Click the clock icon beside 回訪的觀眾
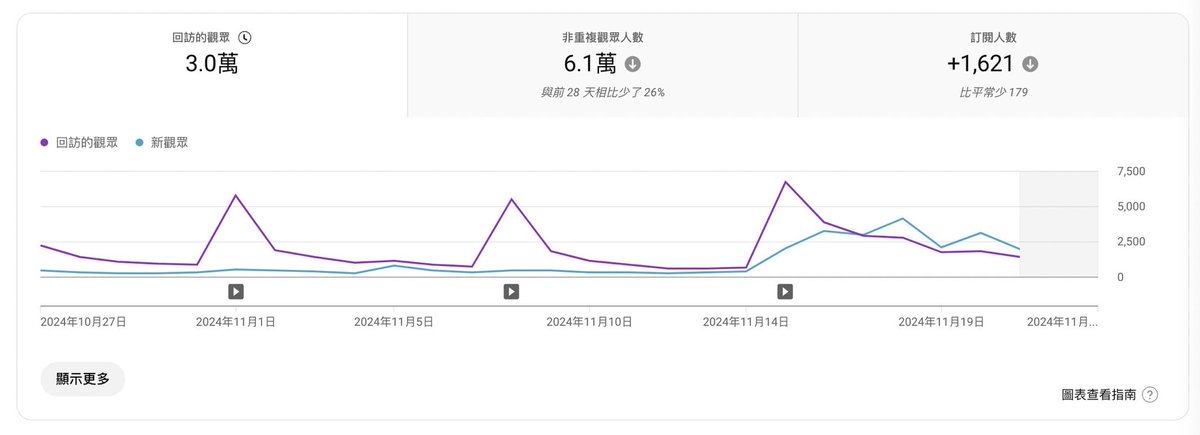Viewport: 1200px width, 435px height. click(246, 37)
